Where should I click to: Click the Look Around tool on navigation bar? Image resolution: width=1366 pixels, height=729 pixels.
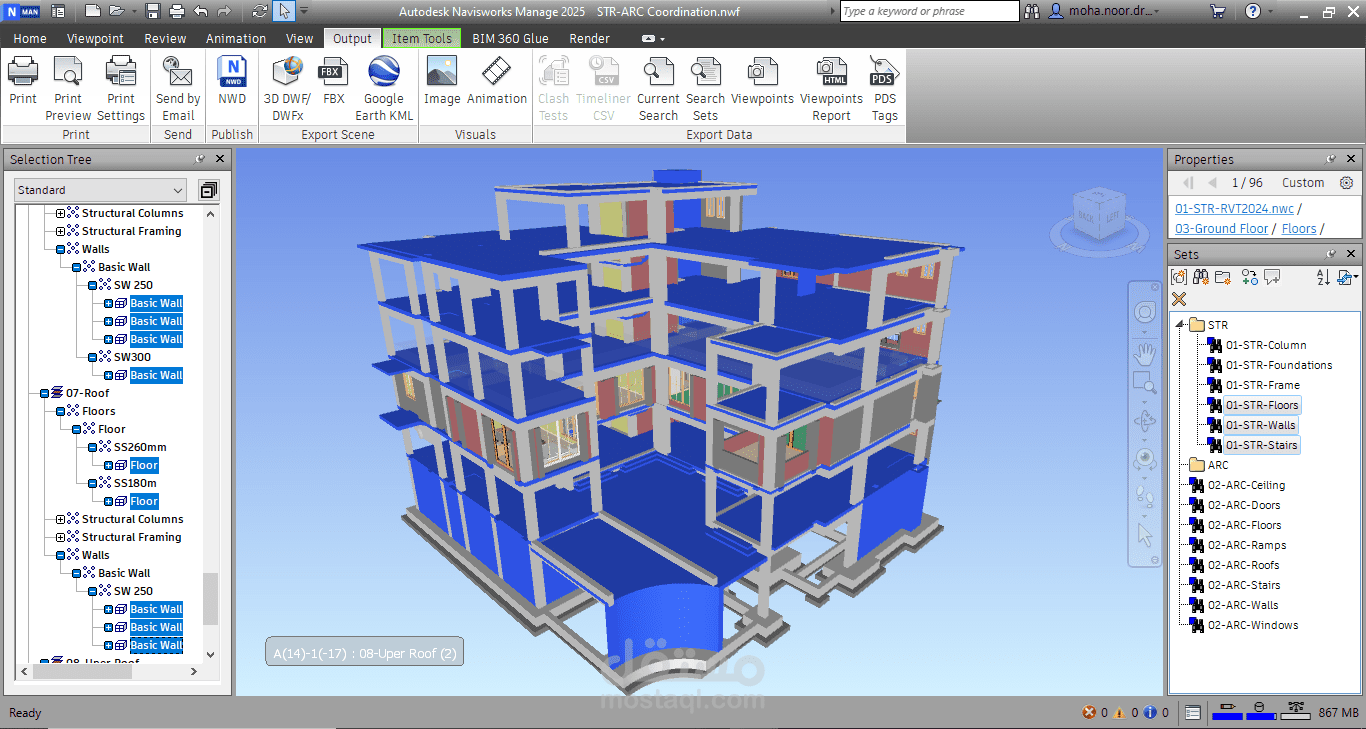tap(1145, 459)
